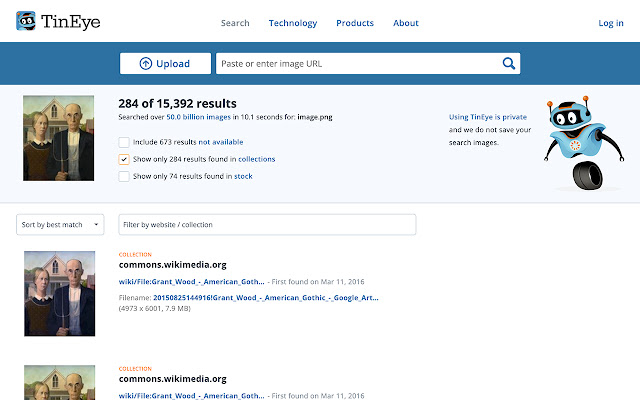Click the Log in link

coord(610,23)
